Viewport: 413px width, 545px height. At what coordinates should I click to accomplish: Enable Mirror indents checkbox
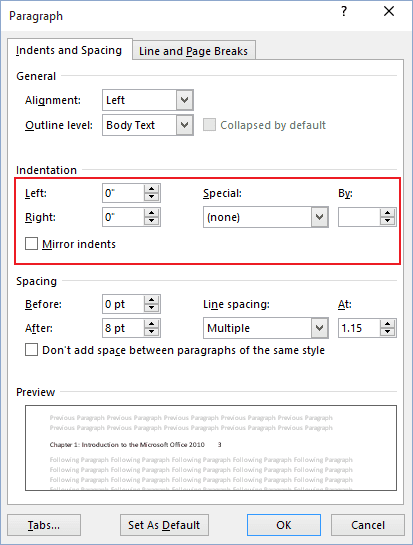(31, 244)
